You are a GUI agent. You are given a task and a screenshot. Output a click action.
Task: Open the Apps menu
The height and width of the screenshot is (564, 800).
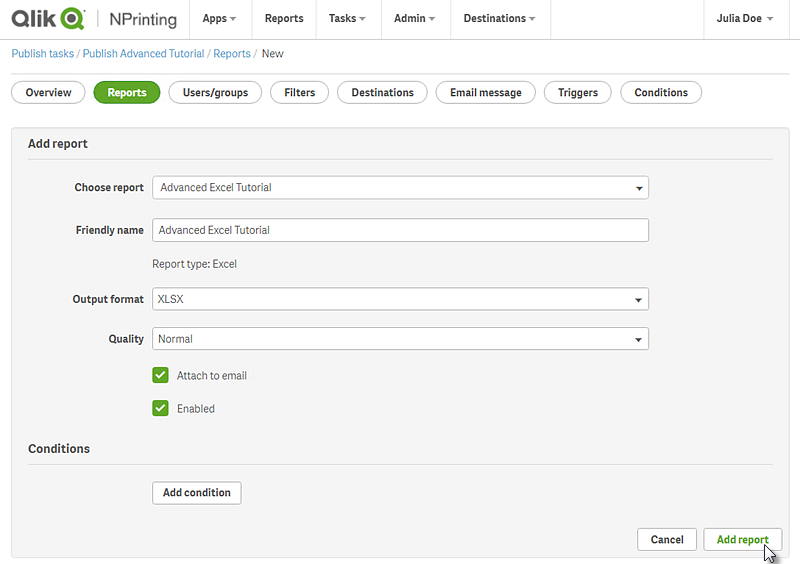click(x=219, y=19)
